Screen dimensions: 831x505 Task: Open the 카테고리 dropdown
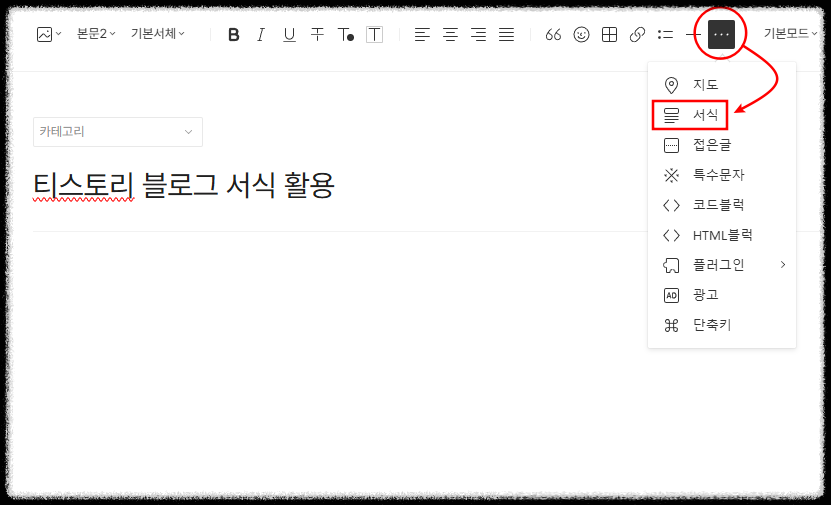coord(118,132)
